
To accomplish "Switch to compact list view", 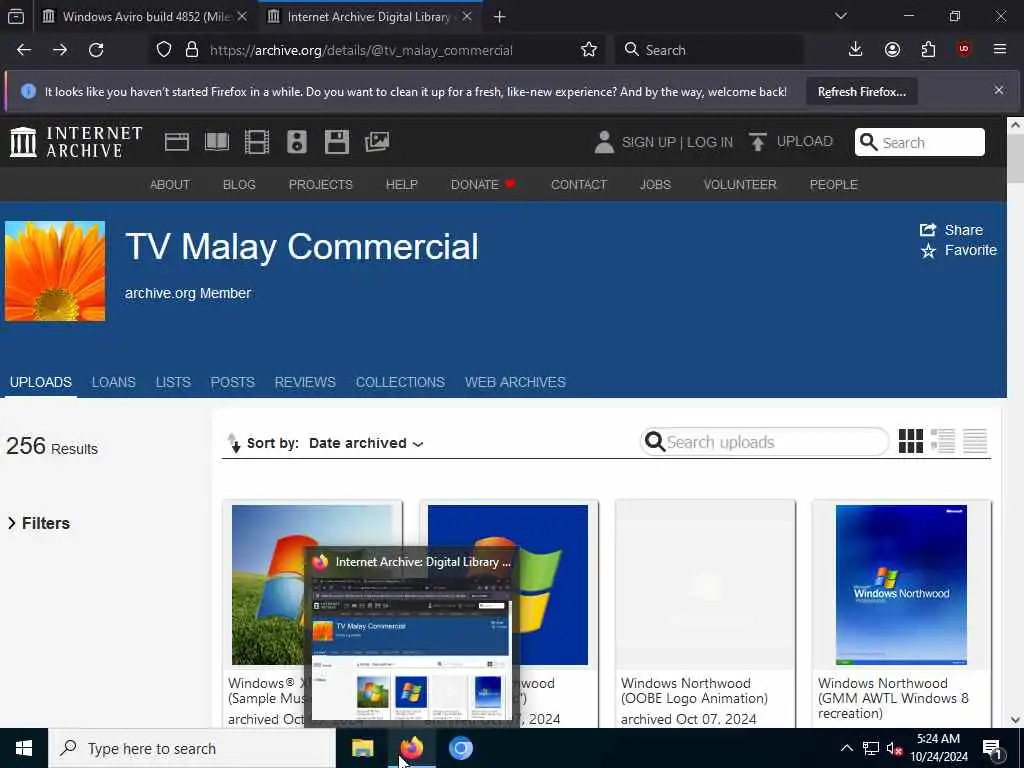I will (x=975, y=441).
